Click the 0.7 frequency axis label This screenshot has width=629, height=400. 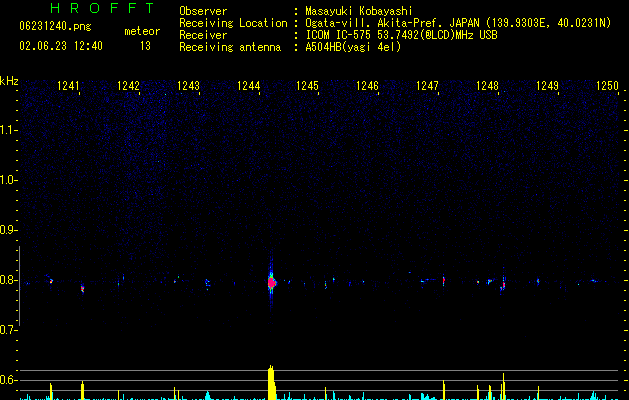(x=9, y=330)
